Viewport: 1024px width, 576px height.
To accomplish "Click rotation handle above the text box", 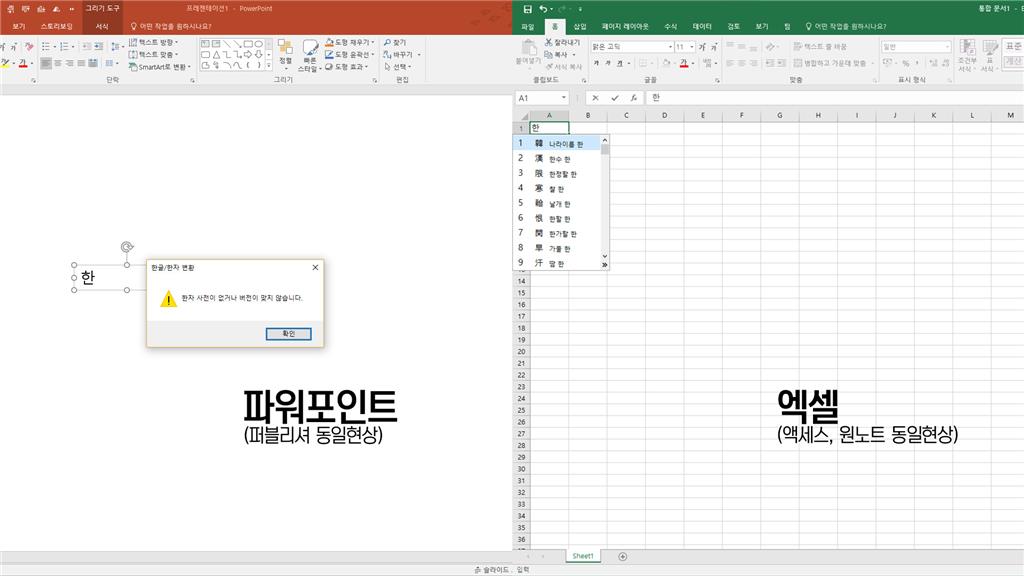I will pos(127,247).
